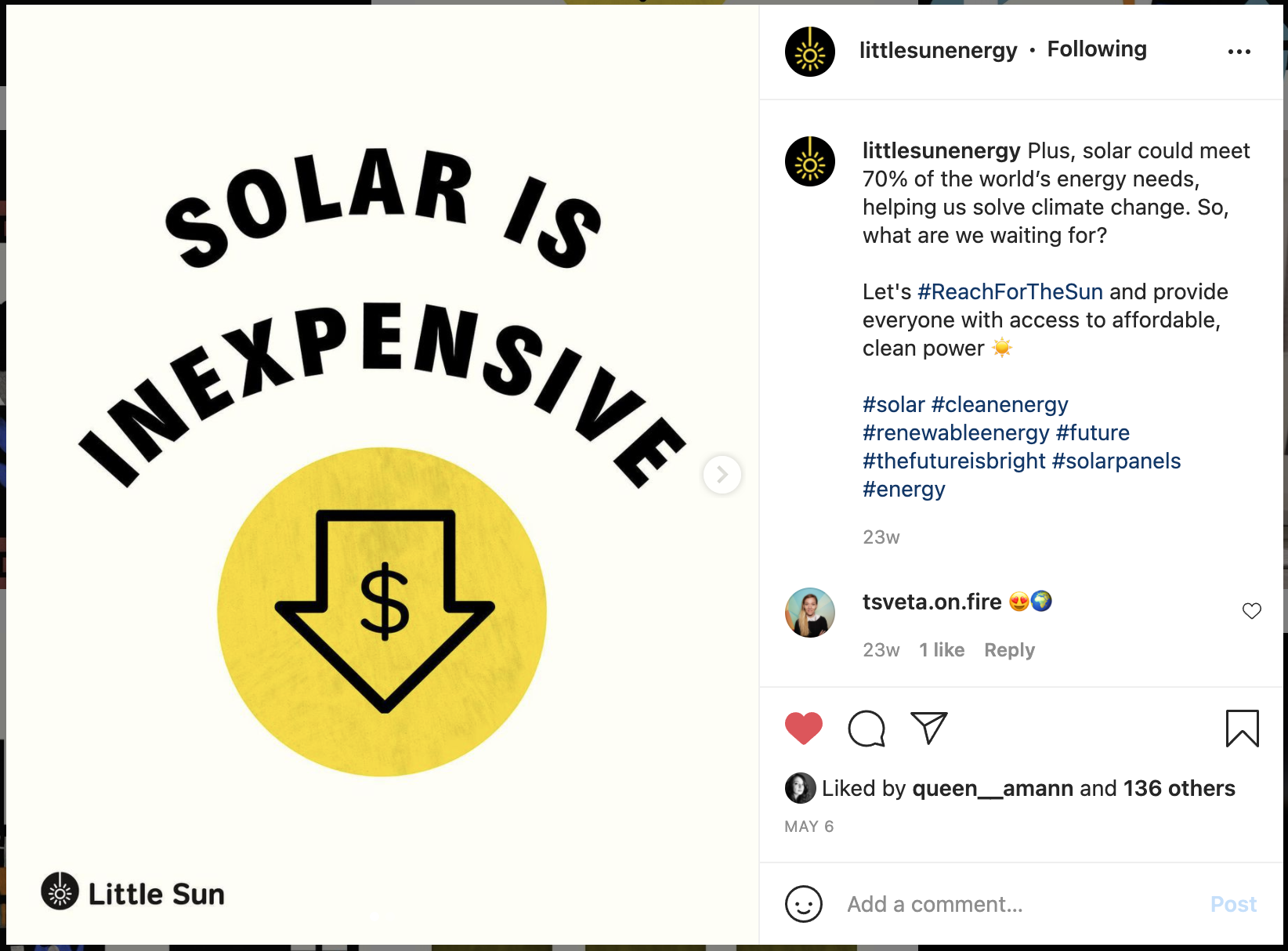This screenshot has width=1288, height=951.
Task: Open the emoji picker smiley icon
Action: pyautogui.click(x=803, y=904)
